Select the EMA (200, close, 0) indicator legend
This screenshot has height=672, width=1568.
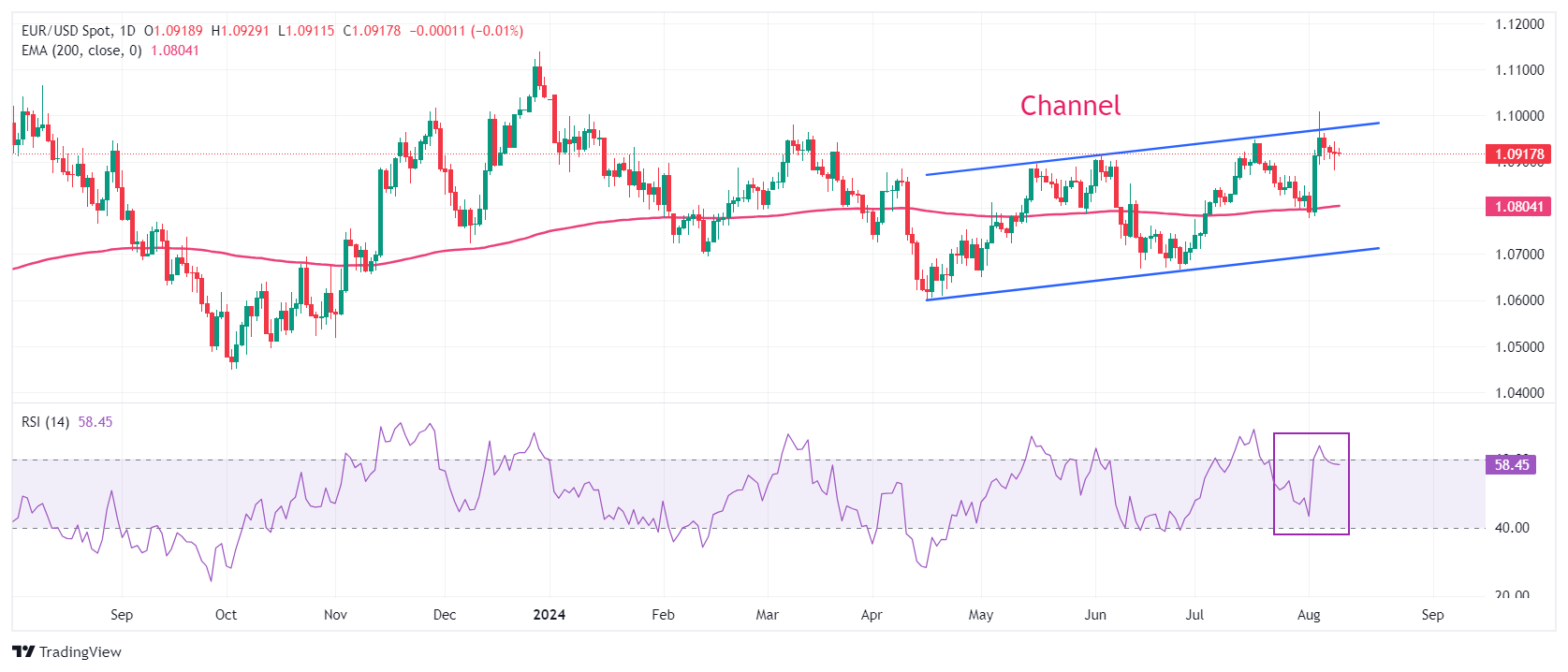point(81,51)
